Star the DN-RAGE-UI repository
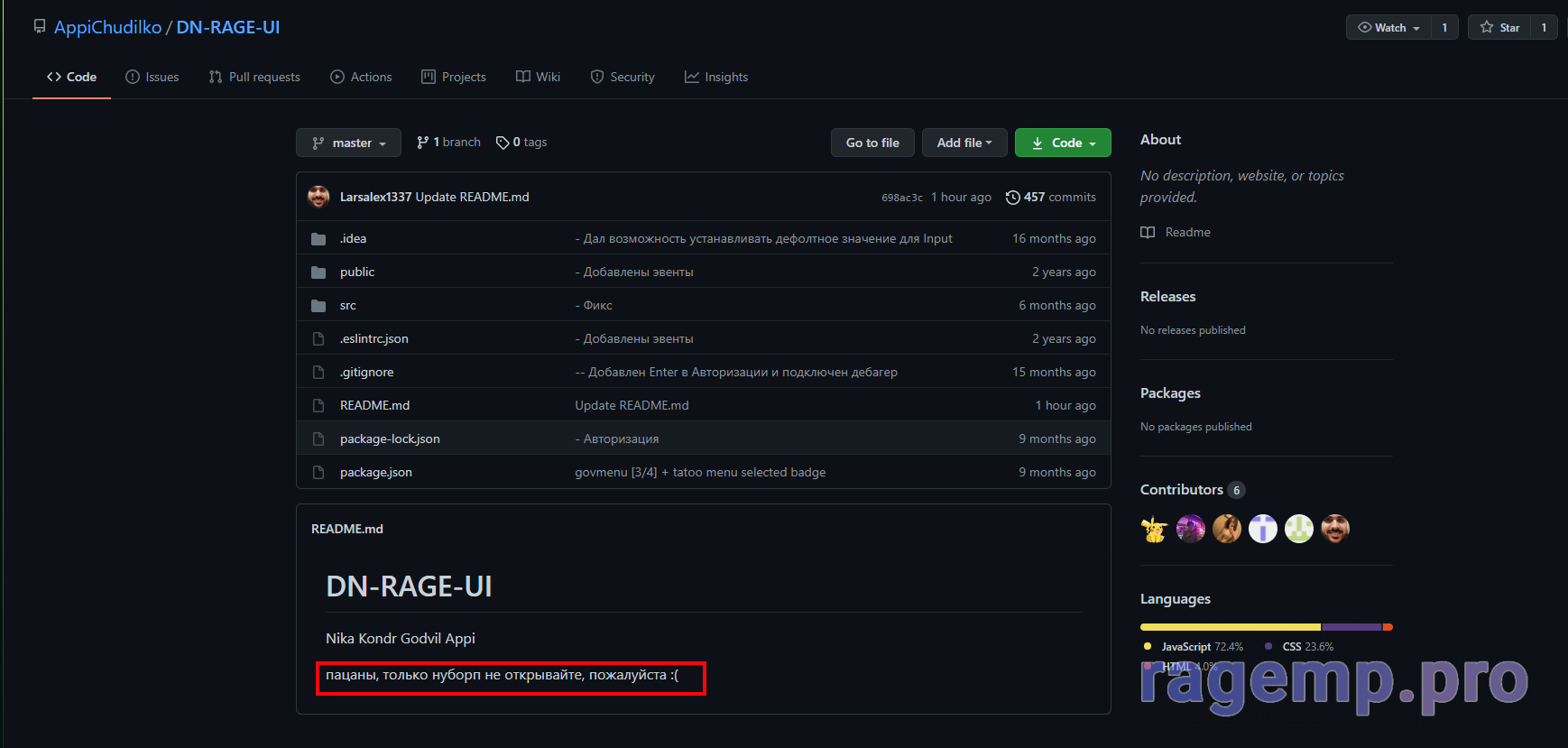The width and height of the screenshot is (1568, 748). click(1499, 28)
